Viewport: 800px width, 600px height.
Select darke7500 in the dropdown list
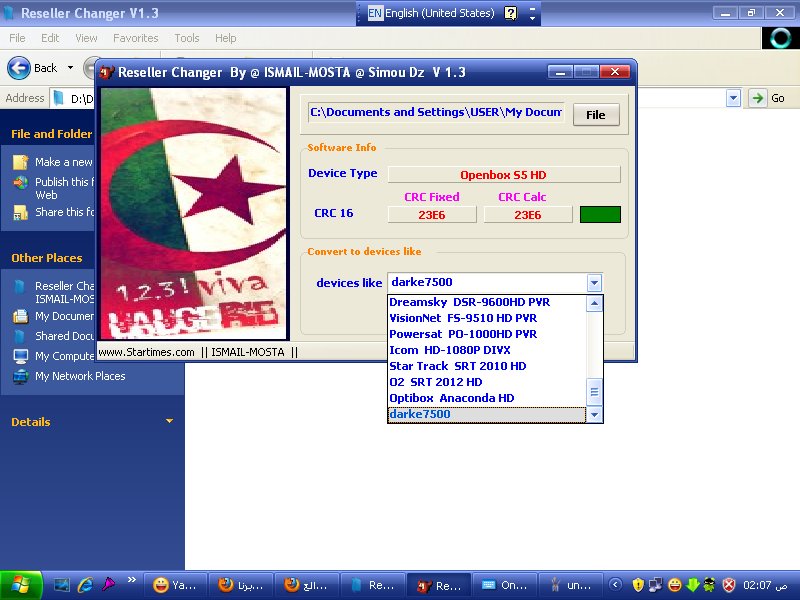coord(487,414)
